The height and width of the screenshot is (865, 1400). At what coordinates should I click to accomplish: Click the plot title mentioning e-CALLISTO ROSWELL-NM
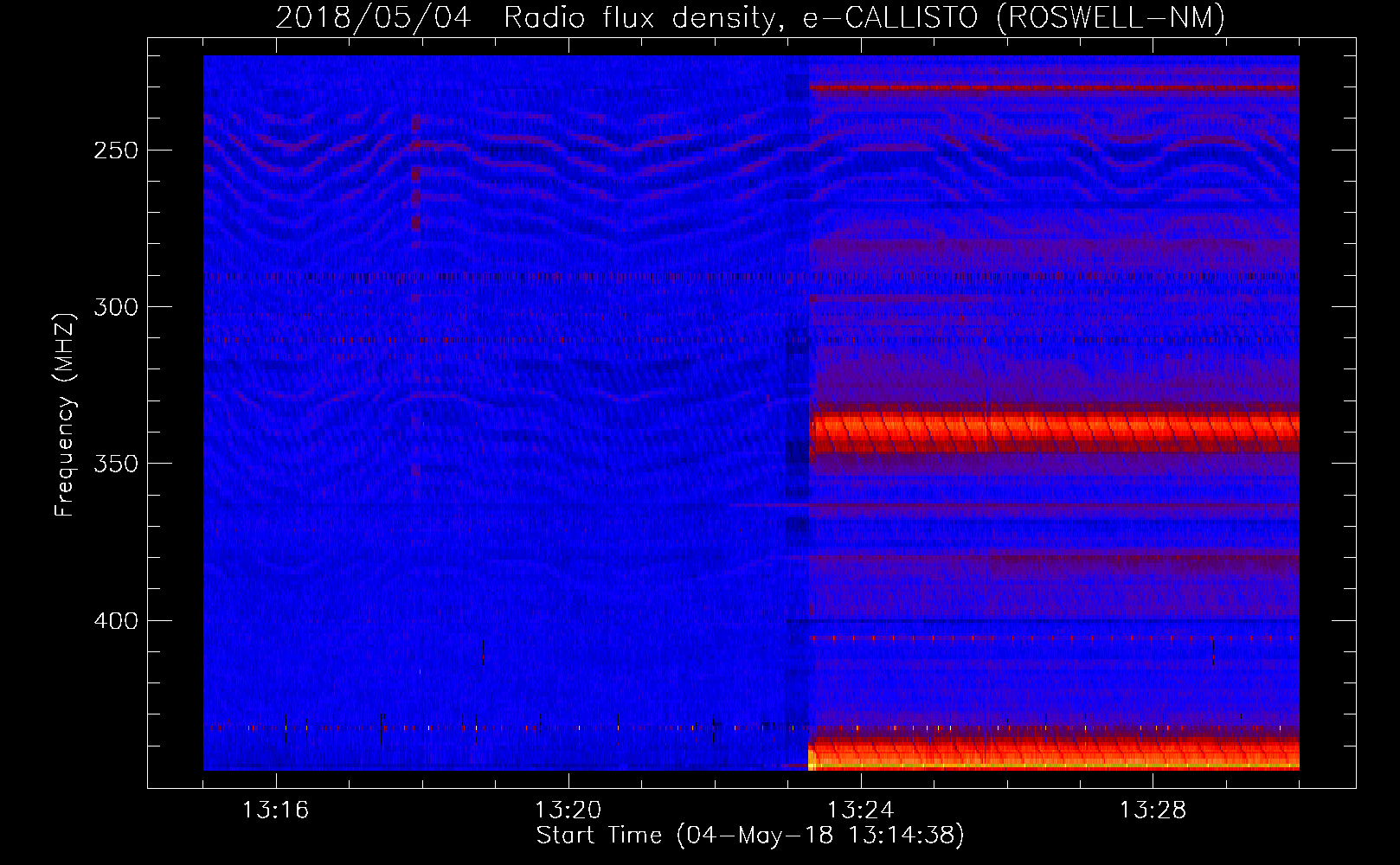click(750, 18)
